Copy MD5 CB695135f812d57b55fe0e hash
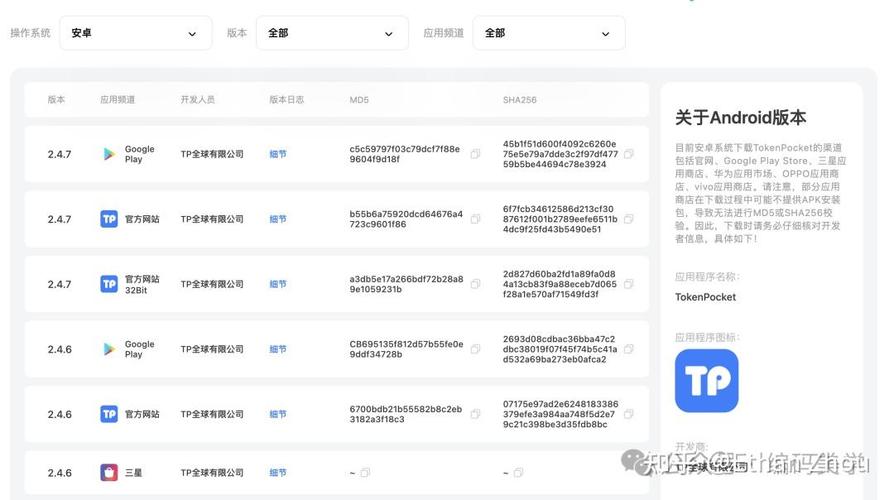The image size is (894, 500). point(475,349)
